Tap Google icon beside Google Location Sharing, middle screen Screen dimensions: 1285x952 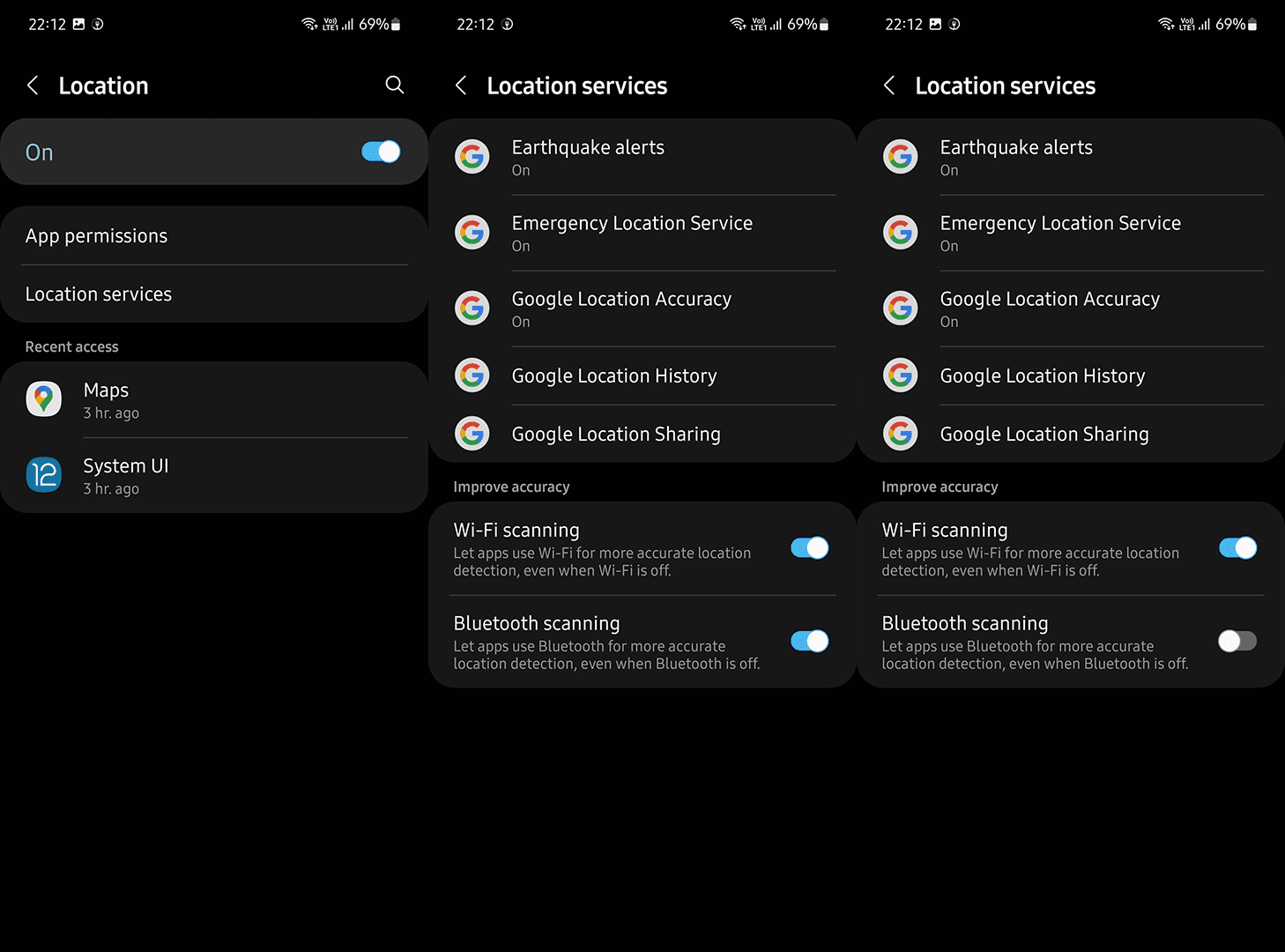point(472,434)
